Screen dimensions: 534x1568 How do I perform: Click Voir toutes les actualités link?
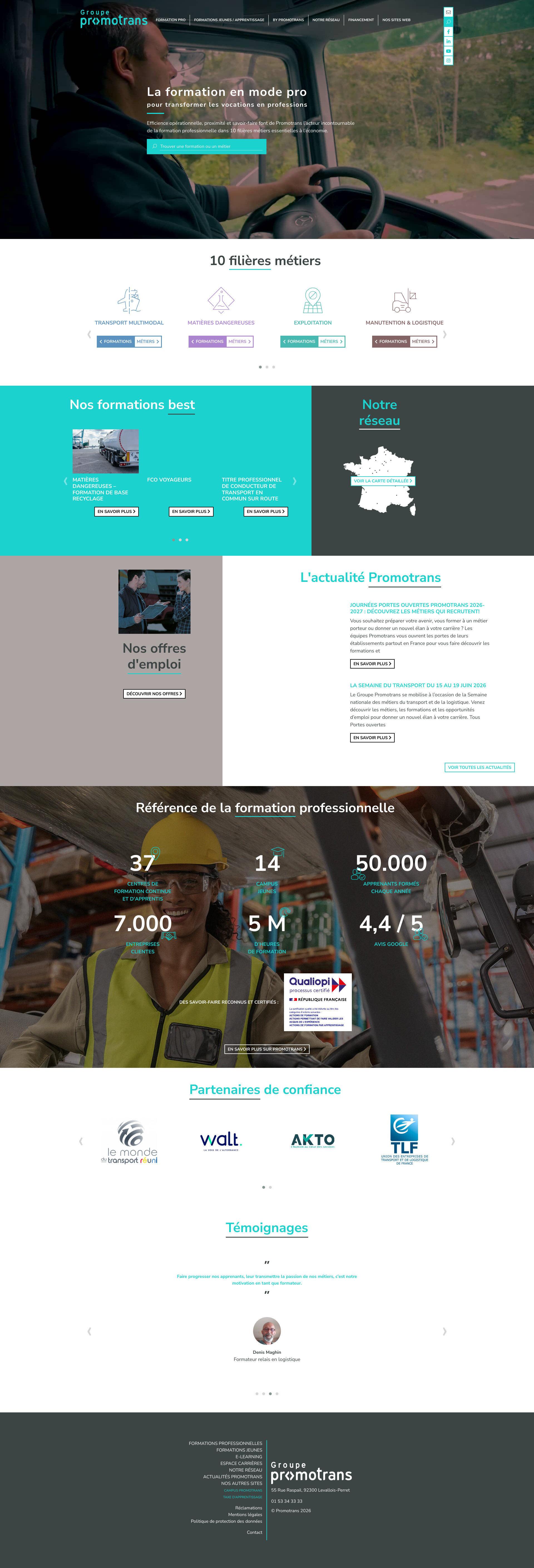480,767
